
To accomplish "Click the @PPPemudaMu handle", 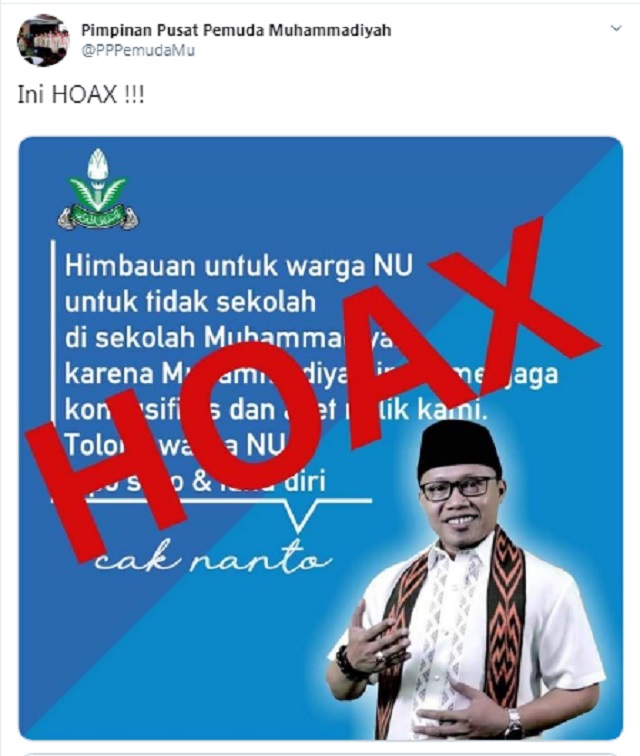I will tap(138, 51).
